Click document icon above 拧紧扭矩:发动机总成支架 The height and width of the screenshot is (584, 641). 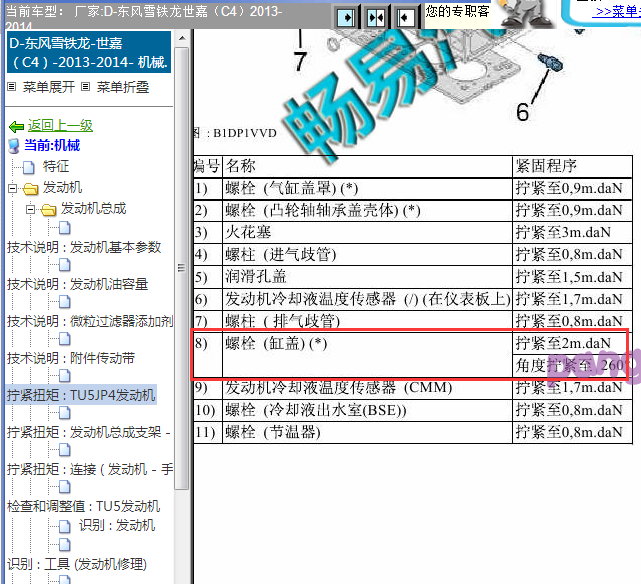coord(65,413)
